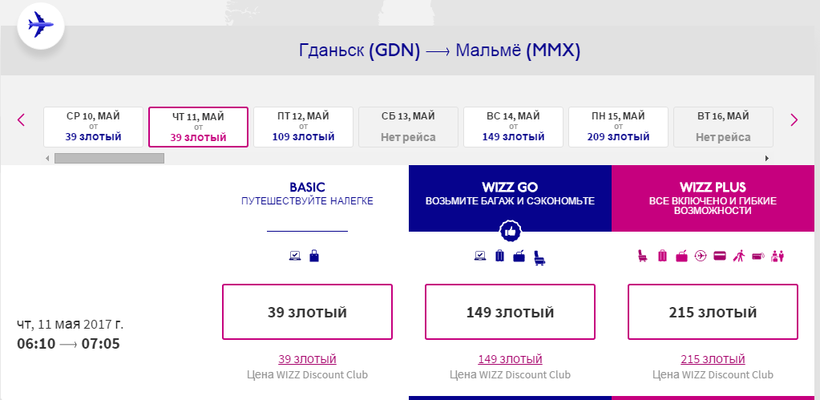Viewport: 820px width, 400px height.
Task: Select the WIZZ Plus 215 злотый button
Action: click(714, 312)
